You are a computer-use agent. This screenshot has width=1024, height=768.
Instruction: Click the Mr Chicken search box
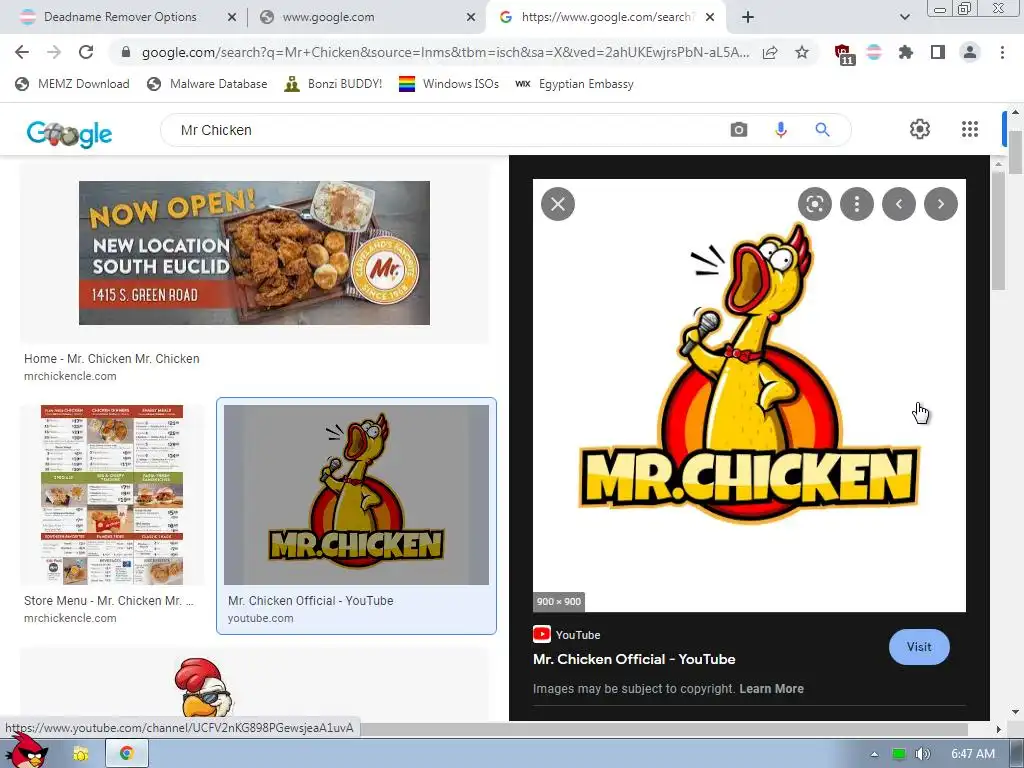pyautogui.click(x=451, y=130)
